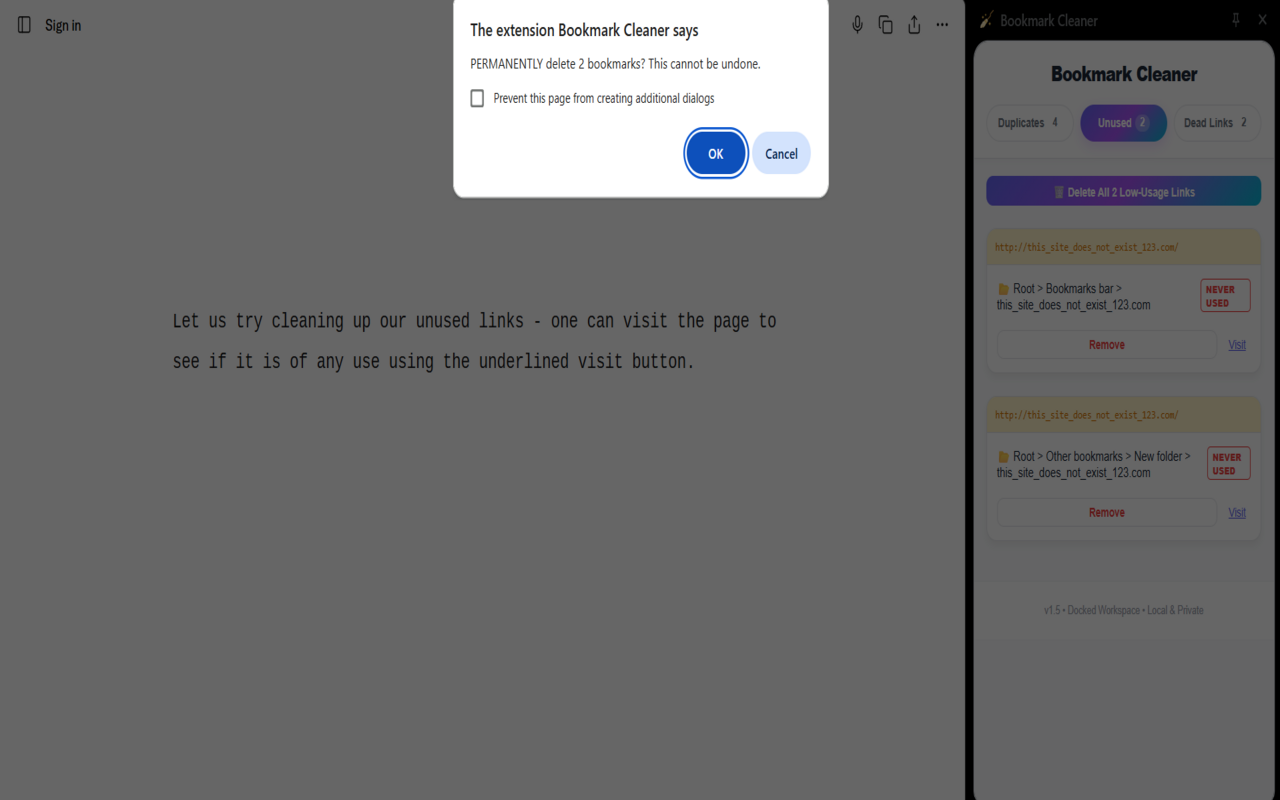The width and height of the screenshot is (1280, 800).
Task: Click 'Root > Other bookmarks > New folder >' path
Action: click(x=1101, y=457)
